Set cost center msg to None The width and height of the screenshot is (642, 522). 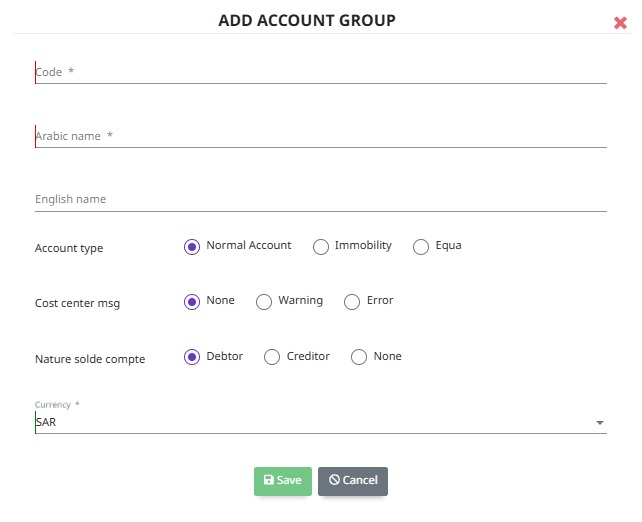[192, 302]
